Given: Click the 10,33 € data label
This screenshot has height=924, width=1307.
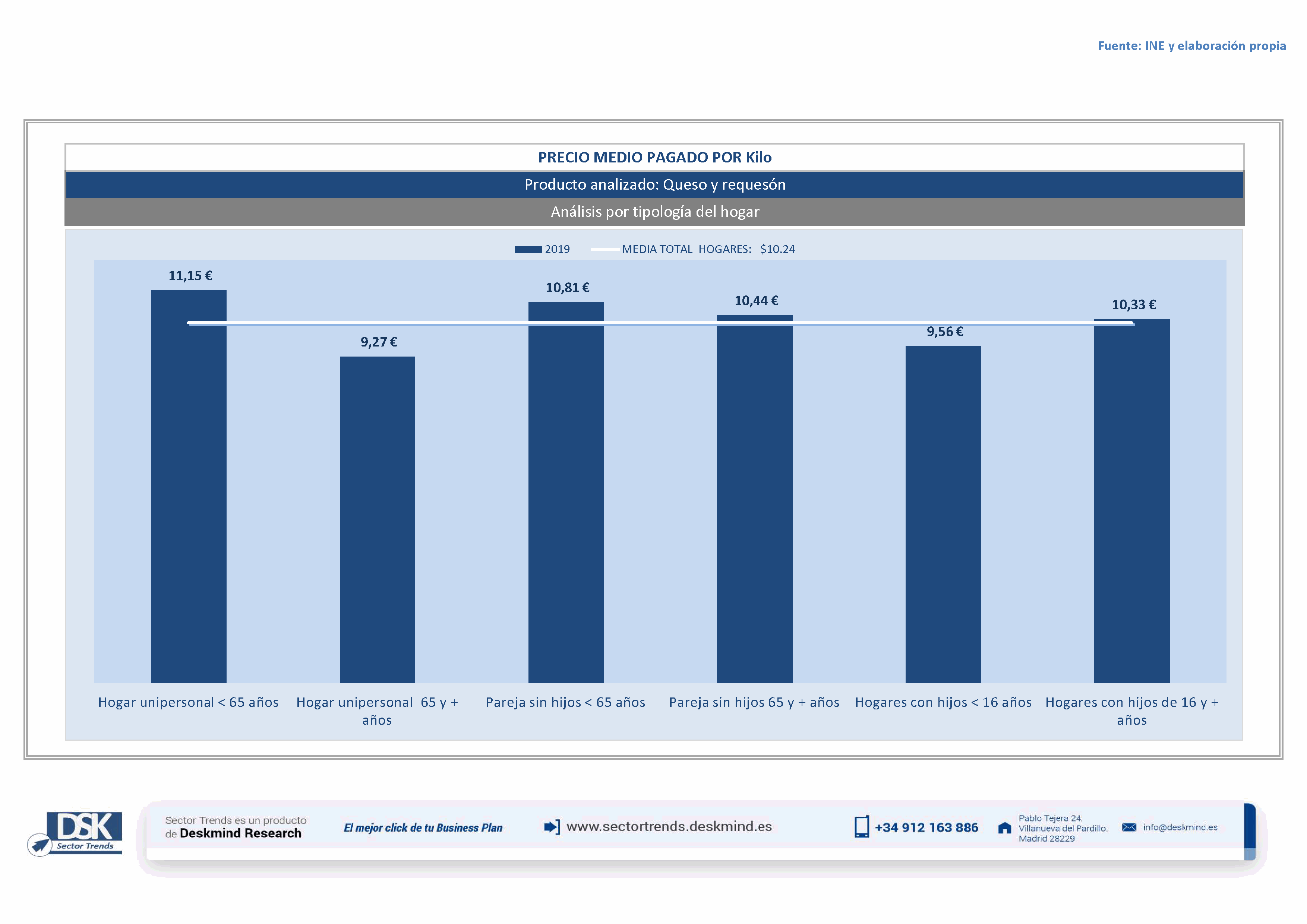Looking at the screenshot, I should tap(1133, 305).
